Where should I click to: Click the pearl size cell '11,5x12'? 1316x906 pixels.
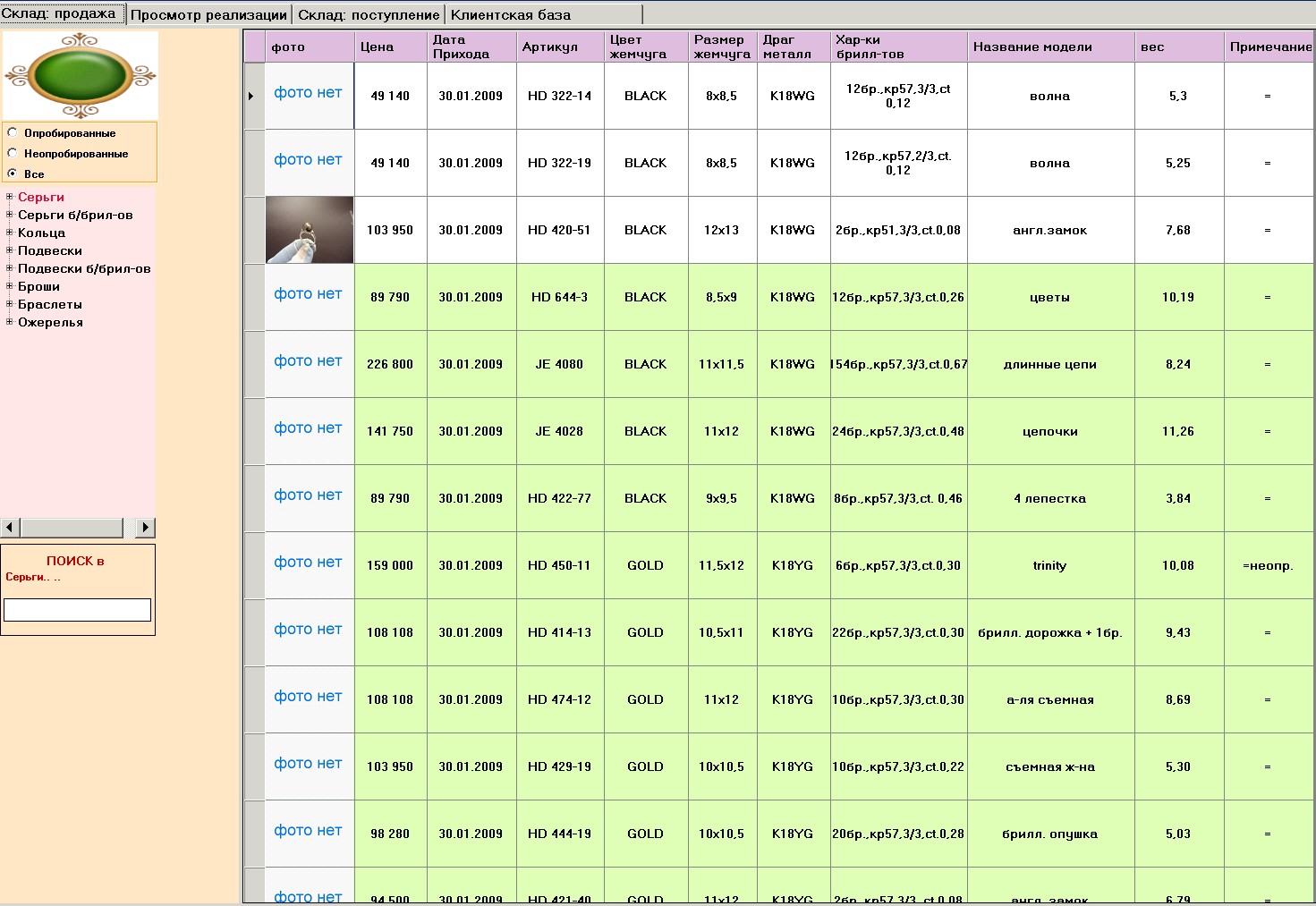coord(723,565)
